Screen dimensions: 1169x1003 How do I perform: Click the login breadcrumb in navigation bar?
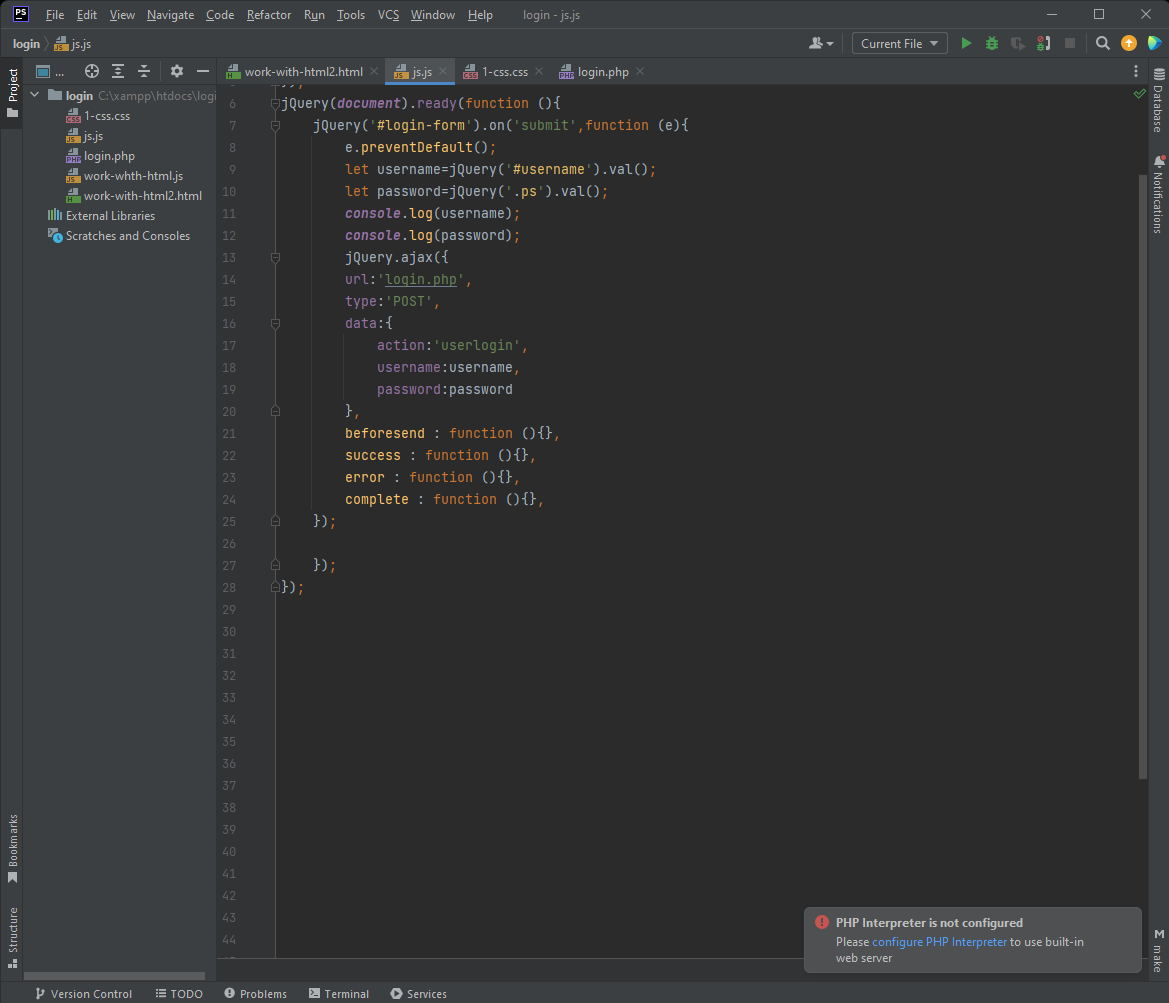tap(26, 44)
